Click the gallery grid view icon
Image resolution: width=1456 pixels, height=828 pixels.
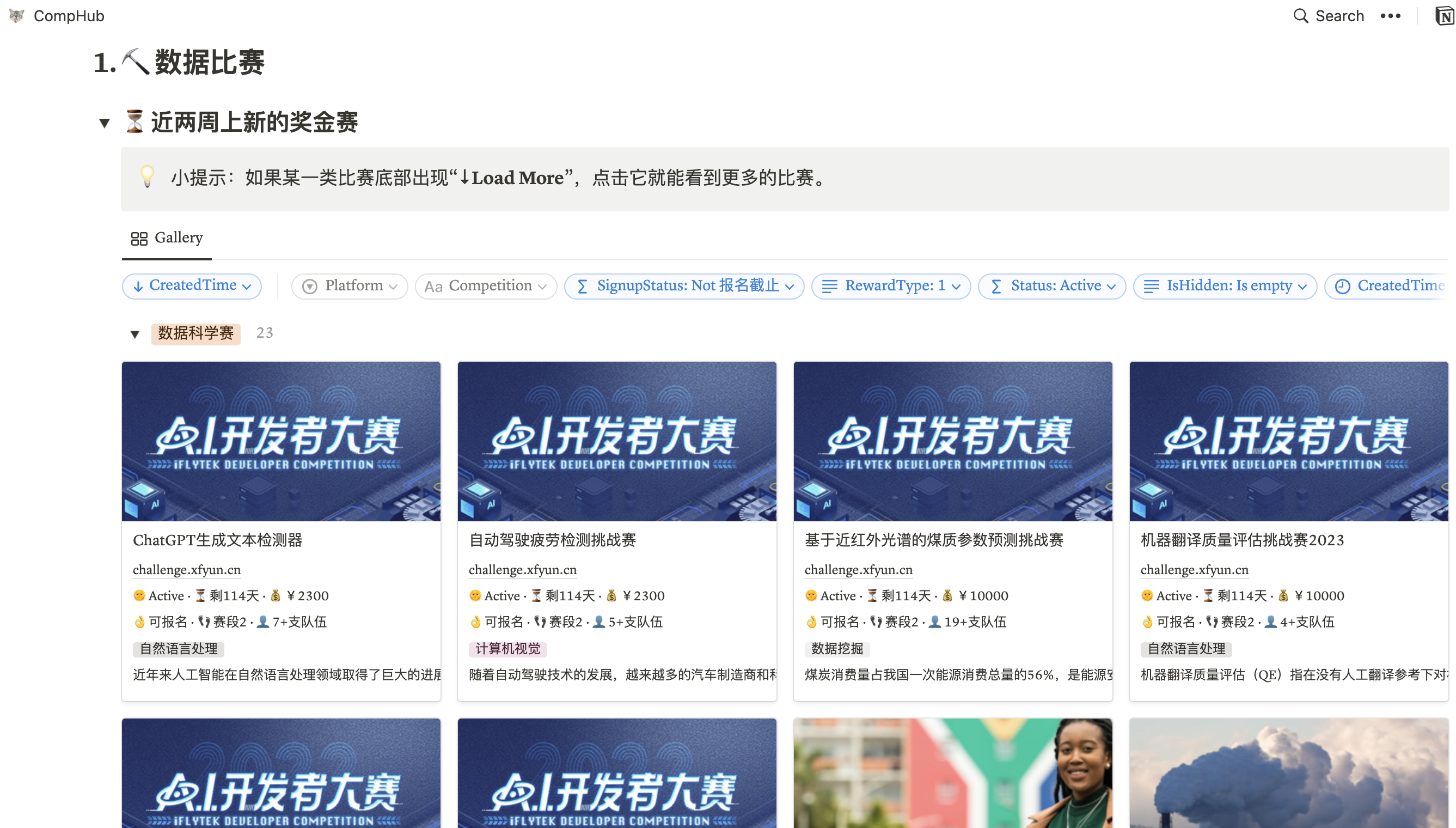pyautogui.click(x=139, y=238)
